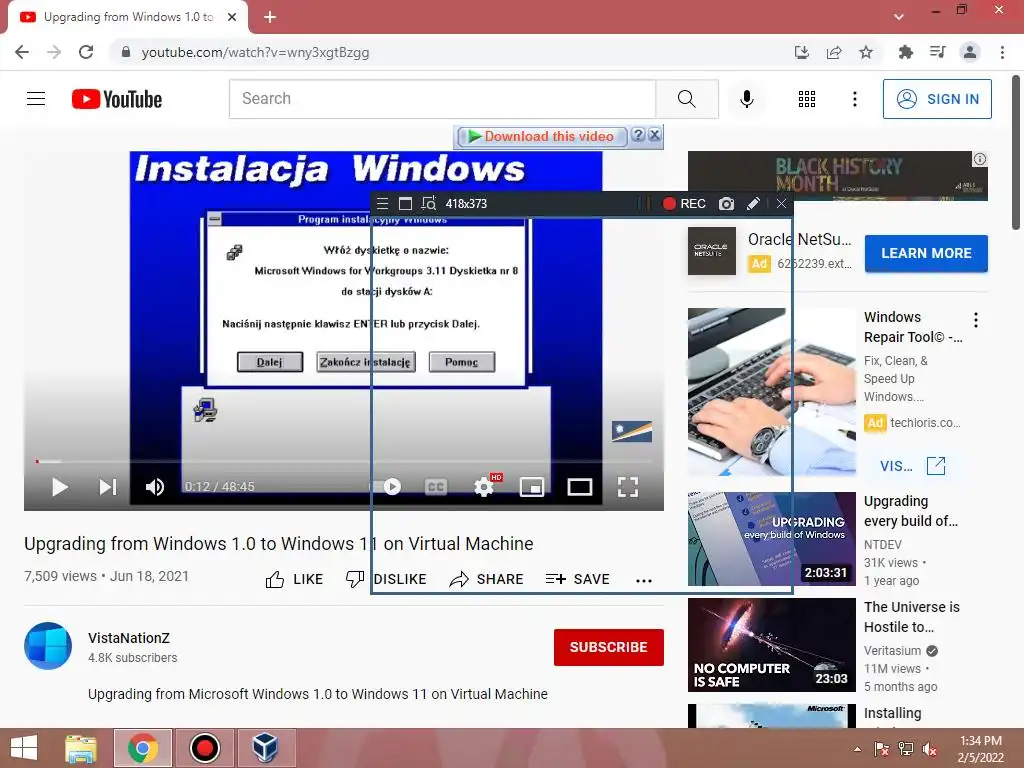Search with your voice microphone
This screenshot has height=768, width=1024.
coord(746,99)
